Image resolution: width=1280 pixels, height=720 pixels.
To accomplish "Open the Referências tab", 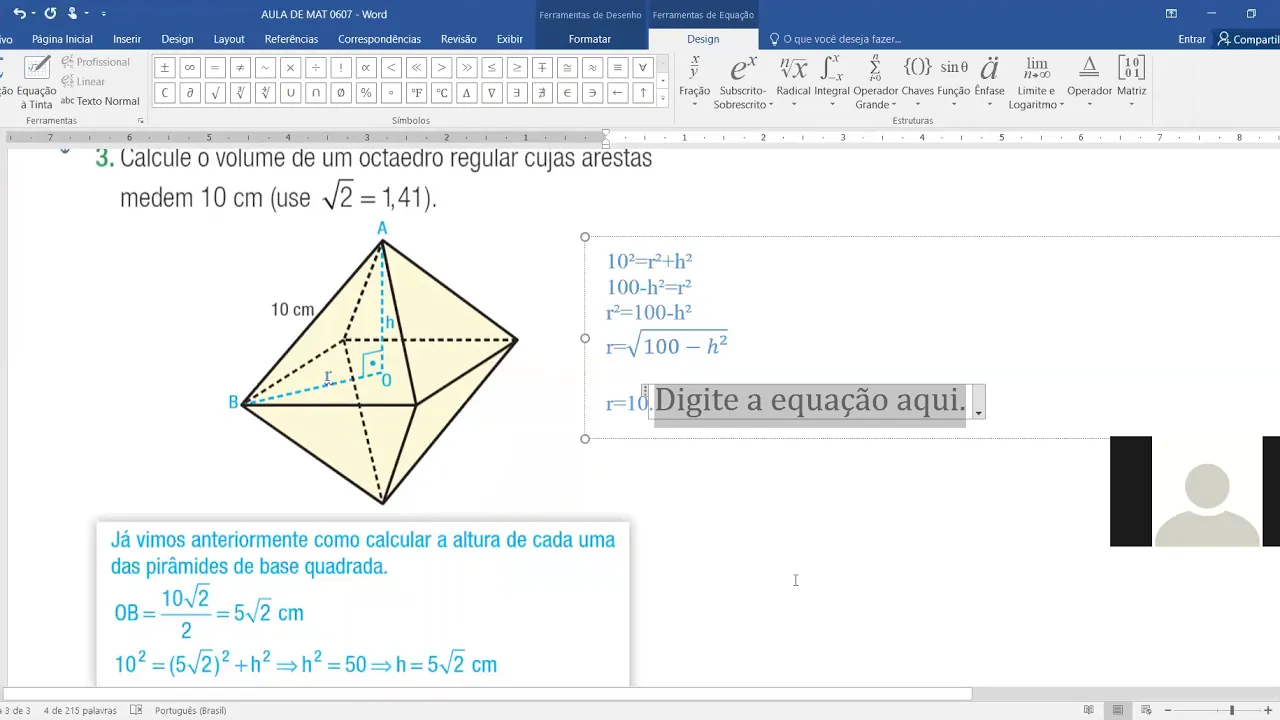I will click(x=291, y=39).
